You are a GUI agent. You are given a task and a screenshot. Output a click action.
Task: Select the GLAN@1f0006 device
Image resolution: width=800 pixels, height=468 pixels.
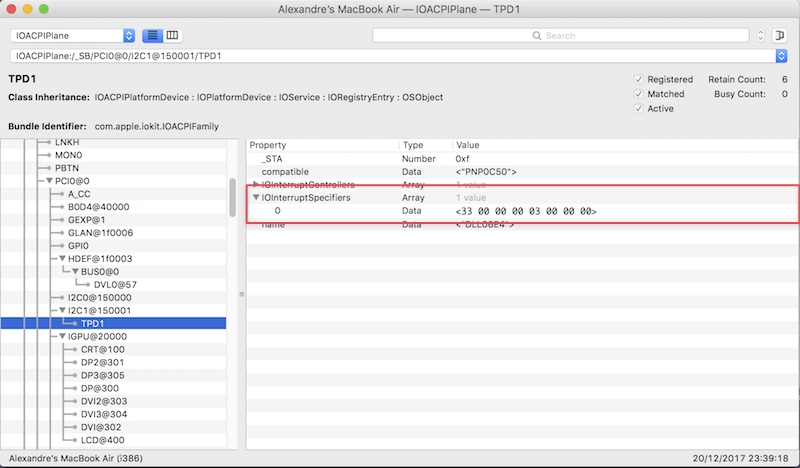click(x=100, y=232)
